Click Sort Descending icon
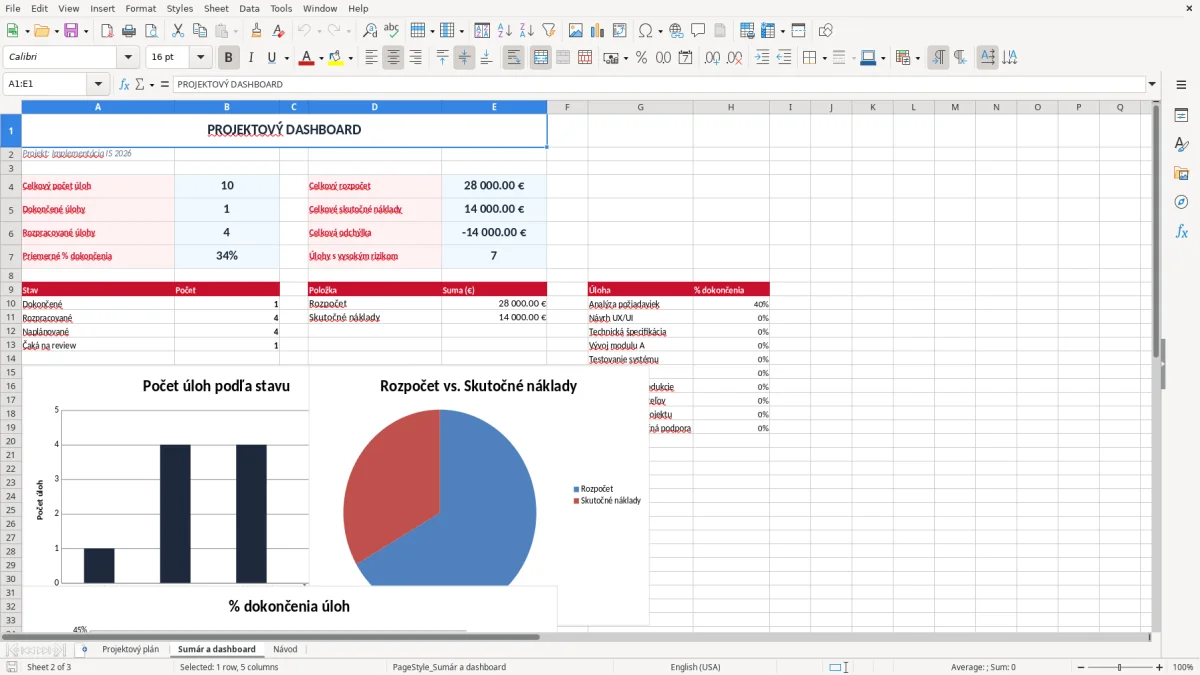1200x675 pixels. coord(527,31)
